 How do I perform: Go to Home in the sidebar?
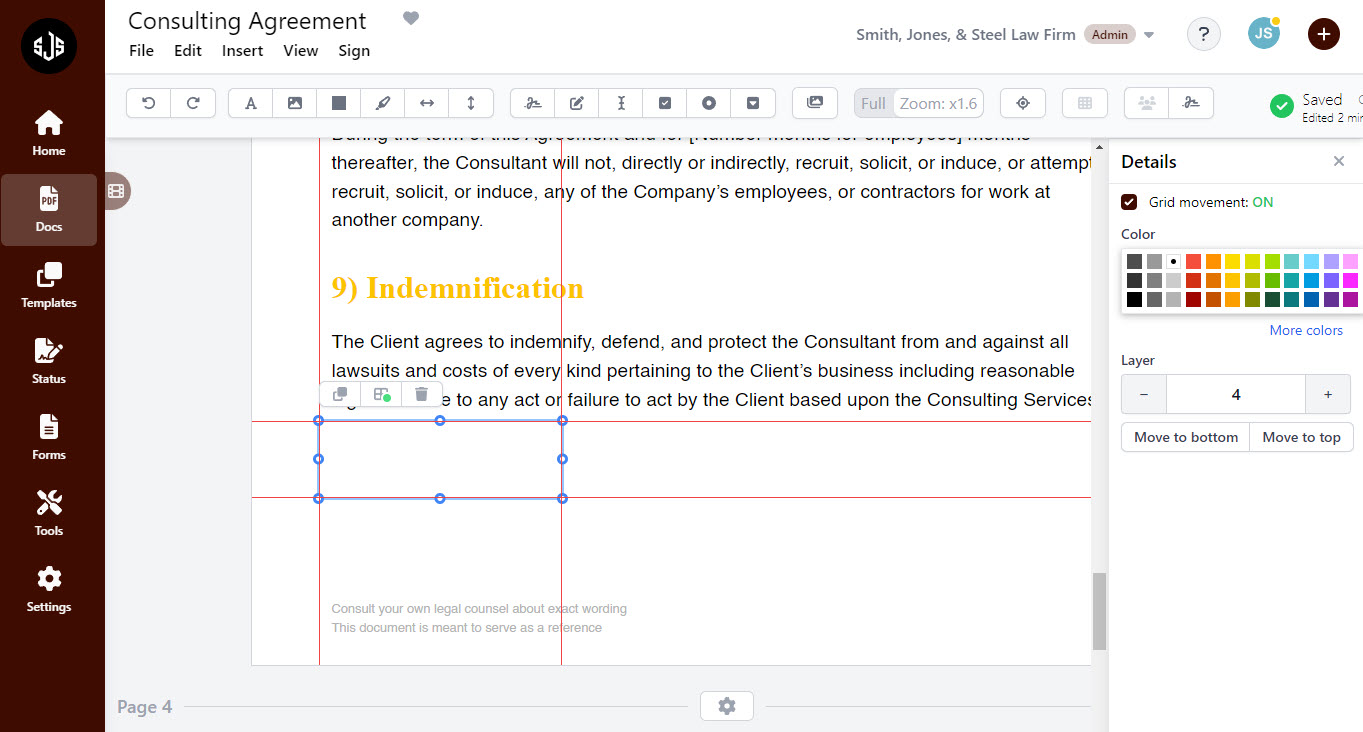49,134
